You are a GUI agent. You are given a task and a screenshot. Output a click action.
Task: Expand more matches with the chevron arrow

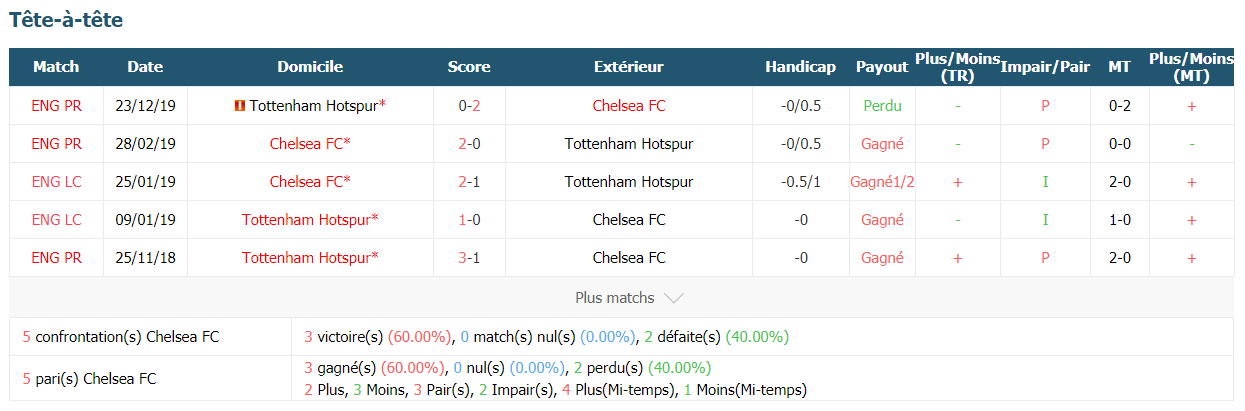point(674,298)
